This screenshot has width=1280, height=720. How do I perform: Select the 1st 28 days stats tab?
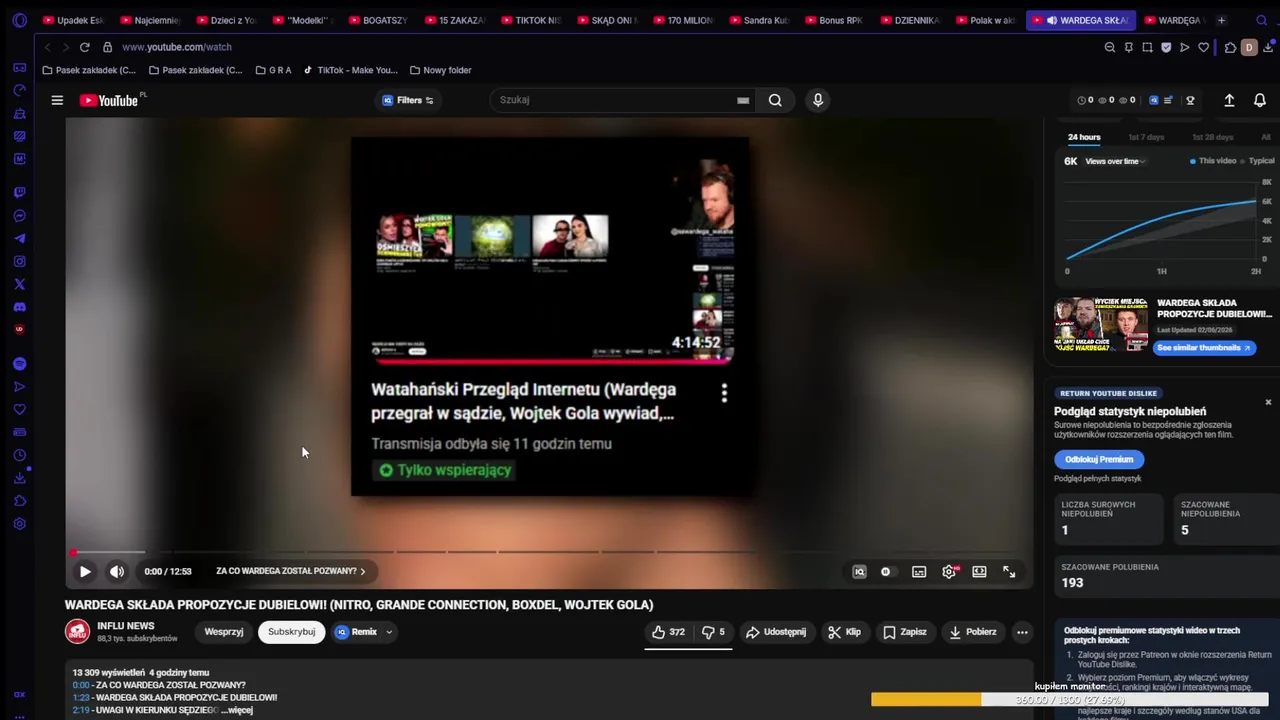1212,137
